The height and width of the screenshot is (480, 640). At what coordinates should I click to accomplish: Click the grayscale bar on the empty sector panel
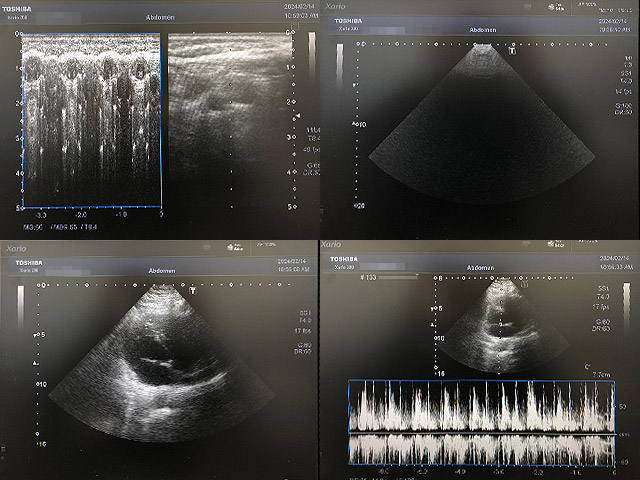(340, 67)
